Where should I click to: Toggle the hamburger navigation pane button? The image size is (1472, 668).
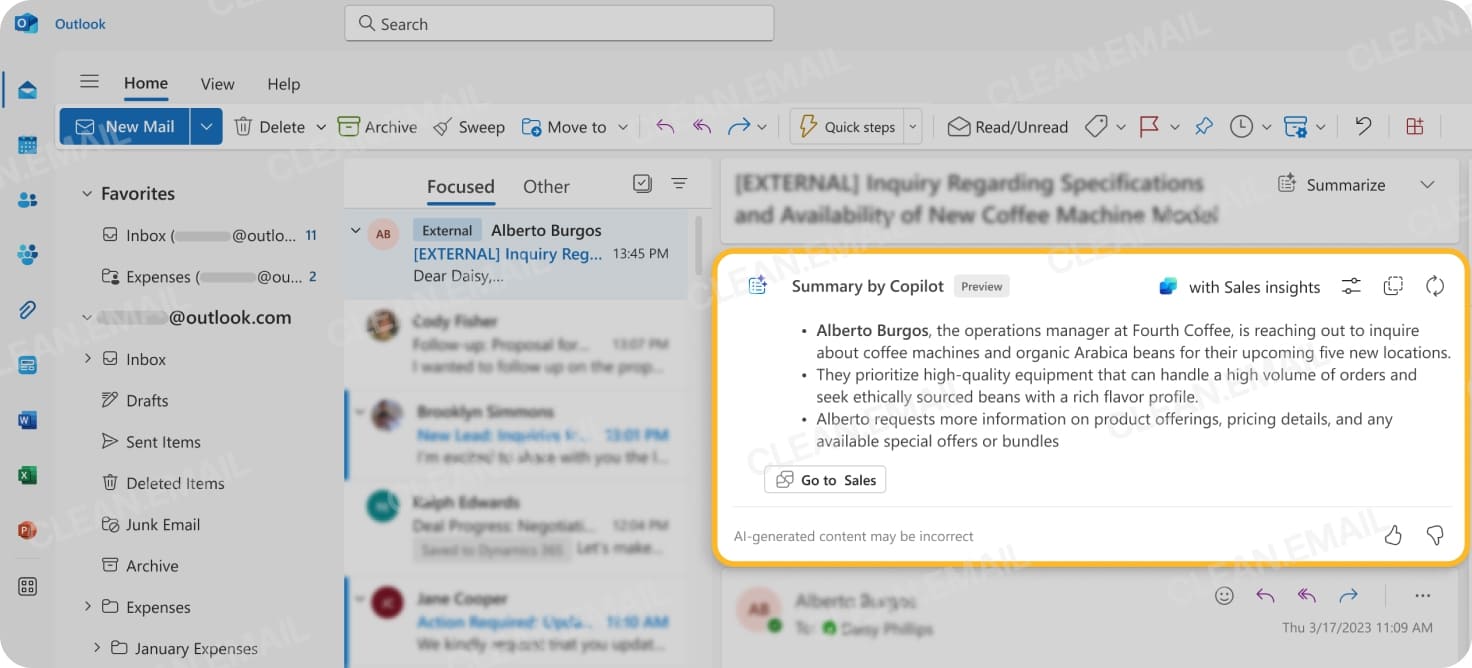click(x=90, y=82)
